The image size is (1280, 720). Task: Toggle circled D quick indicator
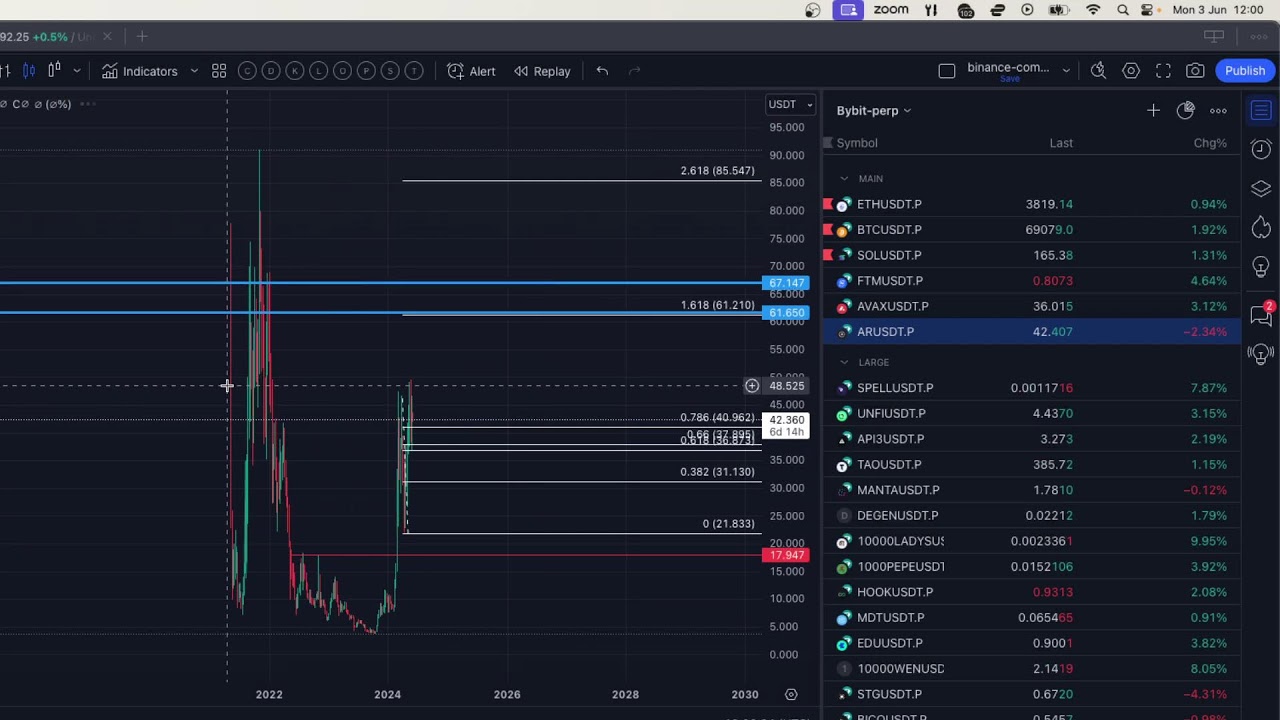270,71
